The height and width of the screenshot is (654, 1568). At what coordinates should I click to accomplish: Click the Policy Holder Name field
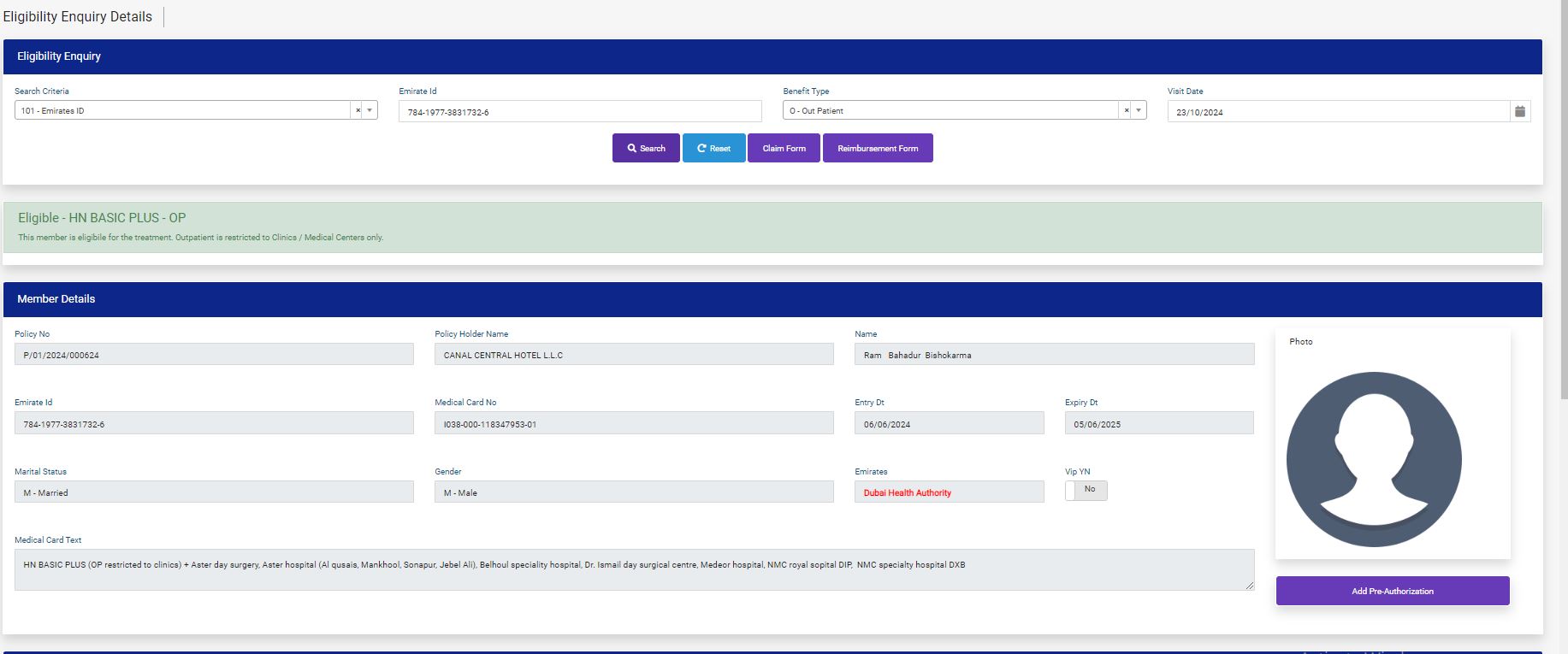point(633,355)
